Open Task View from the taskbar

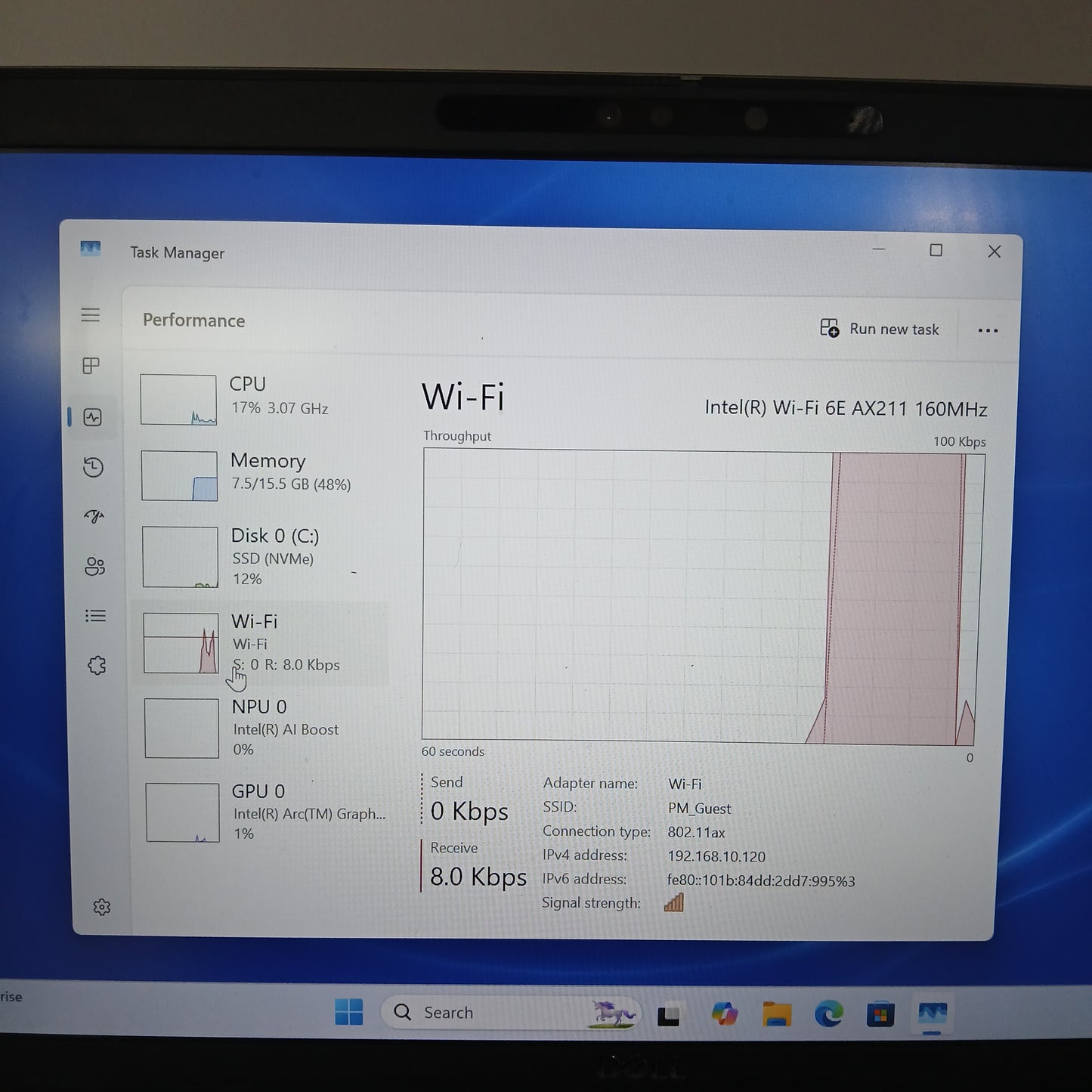click(x=669, y=1014)
